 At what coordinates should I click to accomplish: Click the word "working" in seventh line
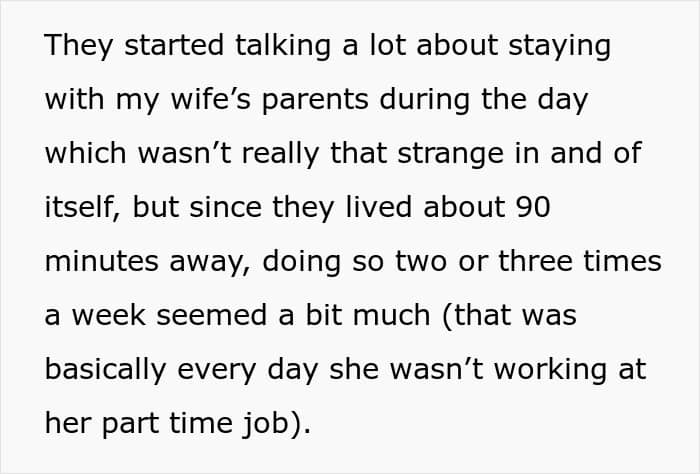(551, 370)
